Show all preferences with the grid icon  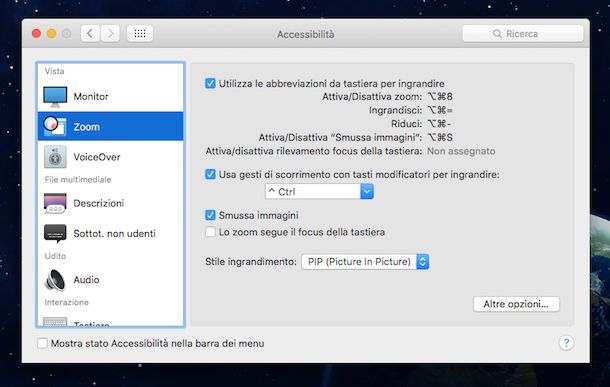tap(140, 33)
